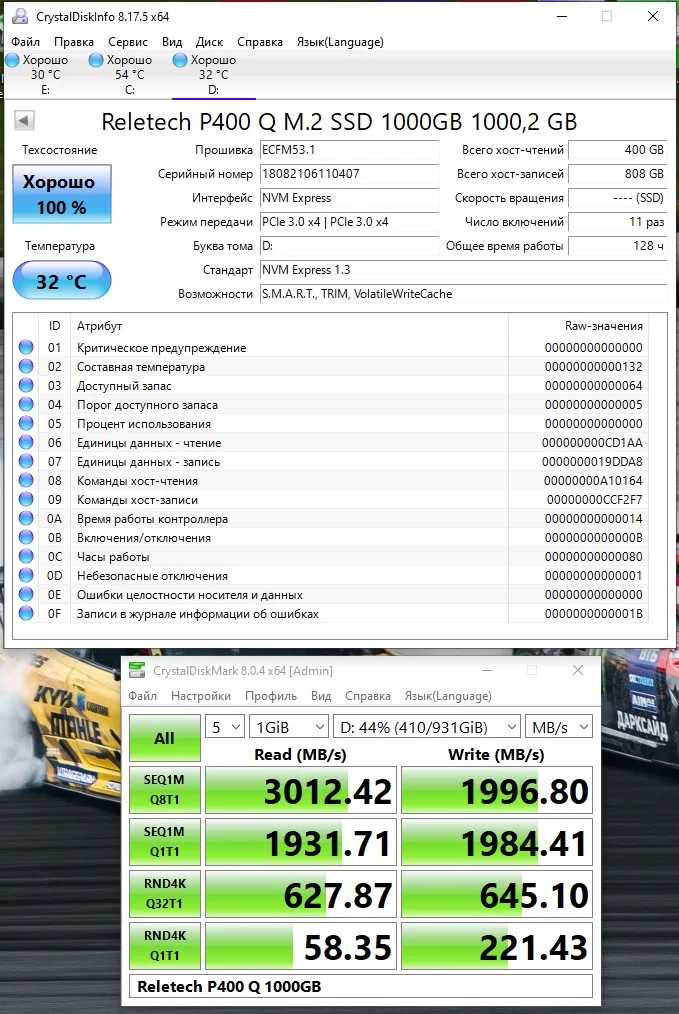679x1014 pixels.
Task: Click status circle for attribute 01 Критическое предупреждение
Action: (x=26, y=347)
